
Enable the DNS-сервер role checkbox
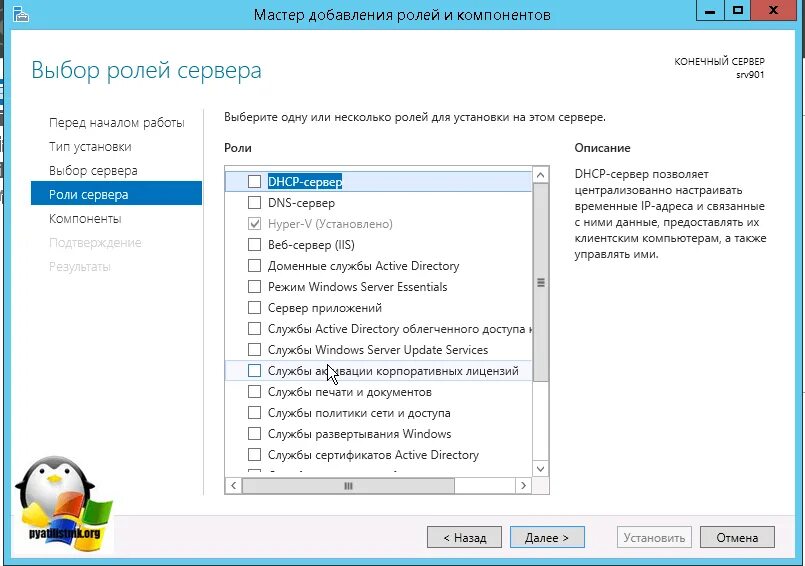click(254, 202)
